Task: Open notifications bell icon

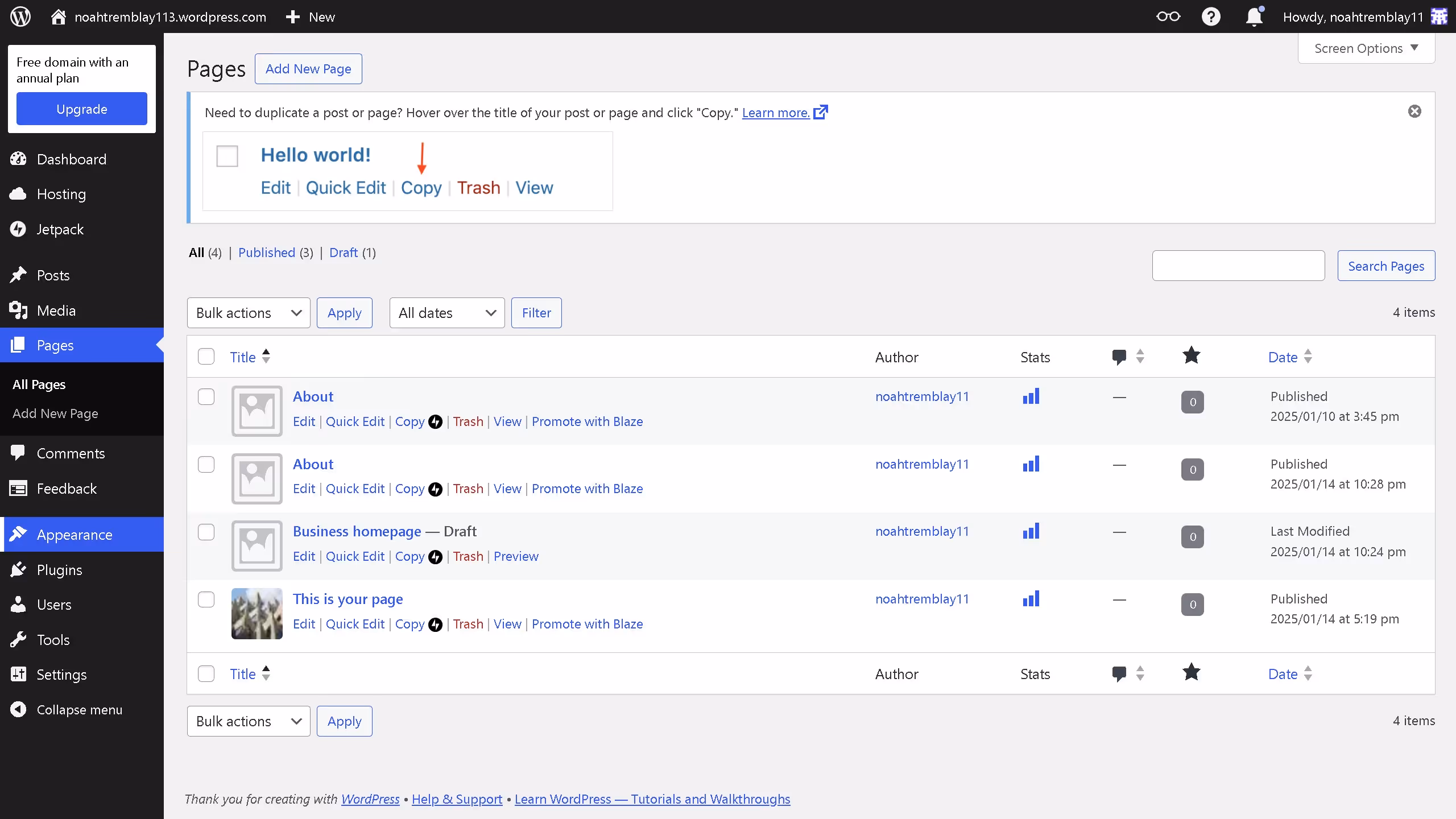Action: pyautogui.click(x=1254, y=16)
